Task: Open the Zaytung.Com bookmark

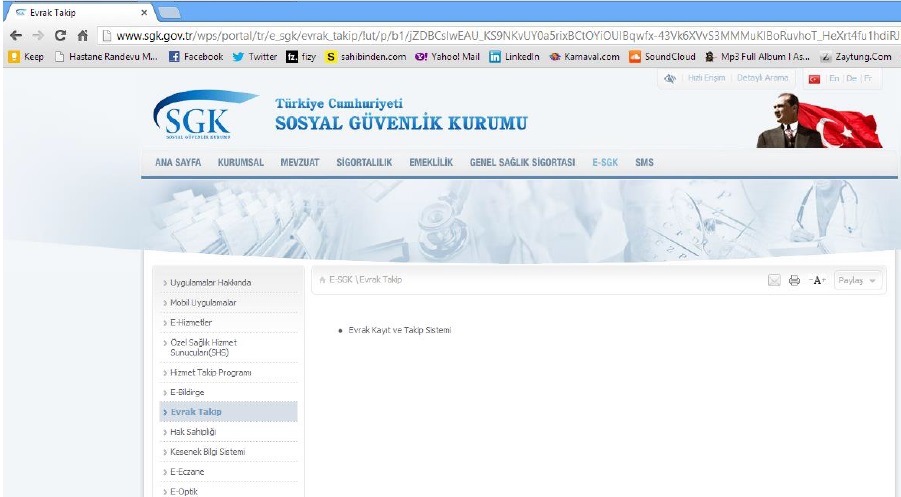Action: (x=856, y=56)
